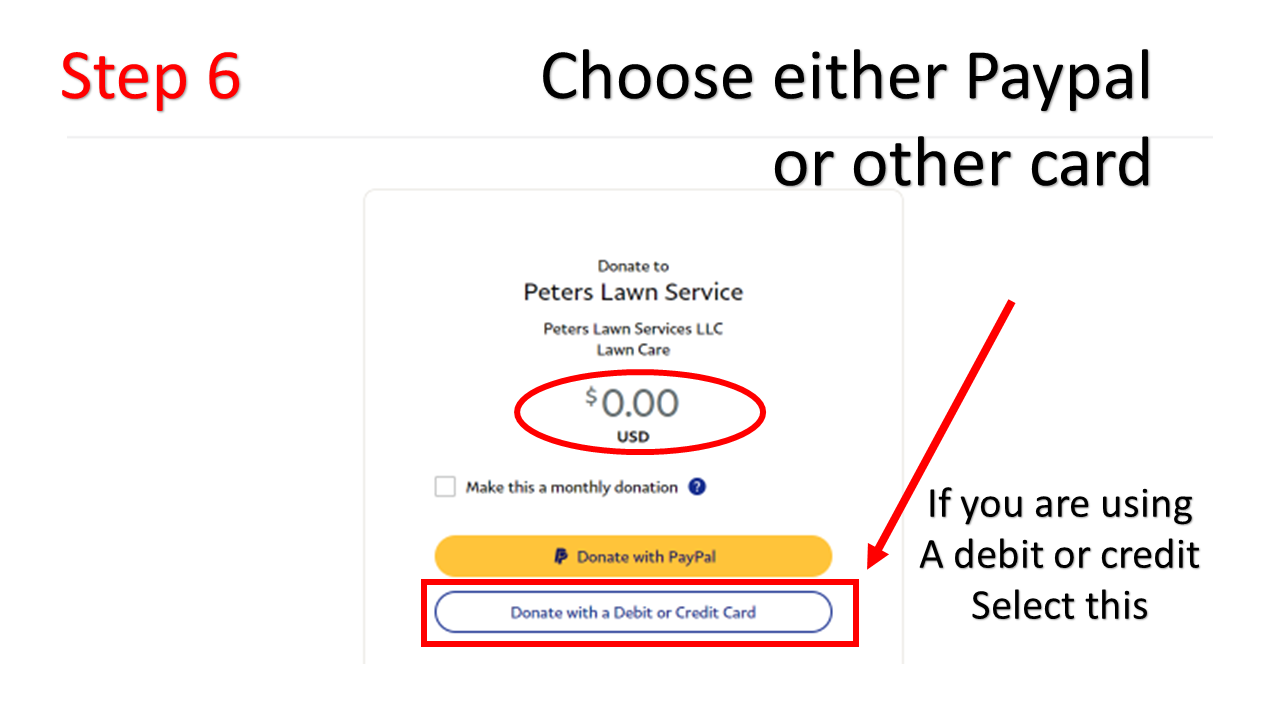Click the 'If you are using' note
The width and height of the screenshot is (1280, 720).
click(1060, 503)
